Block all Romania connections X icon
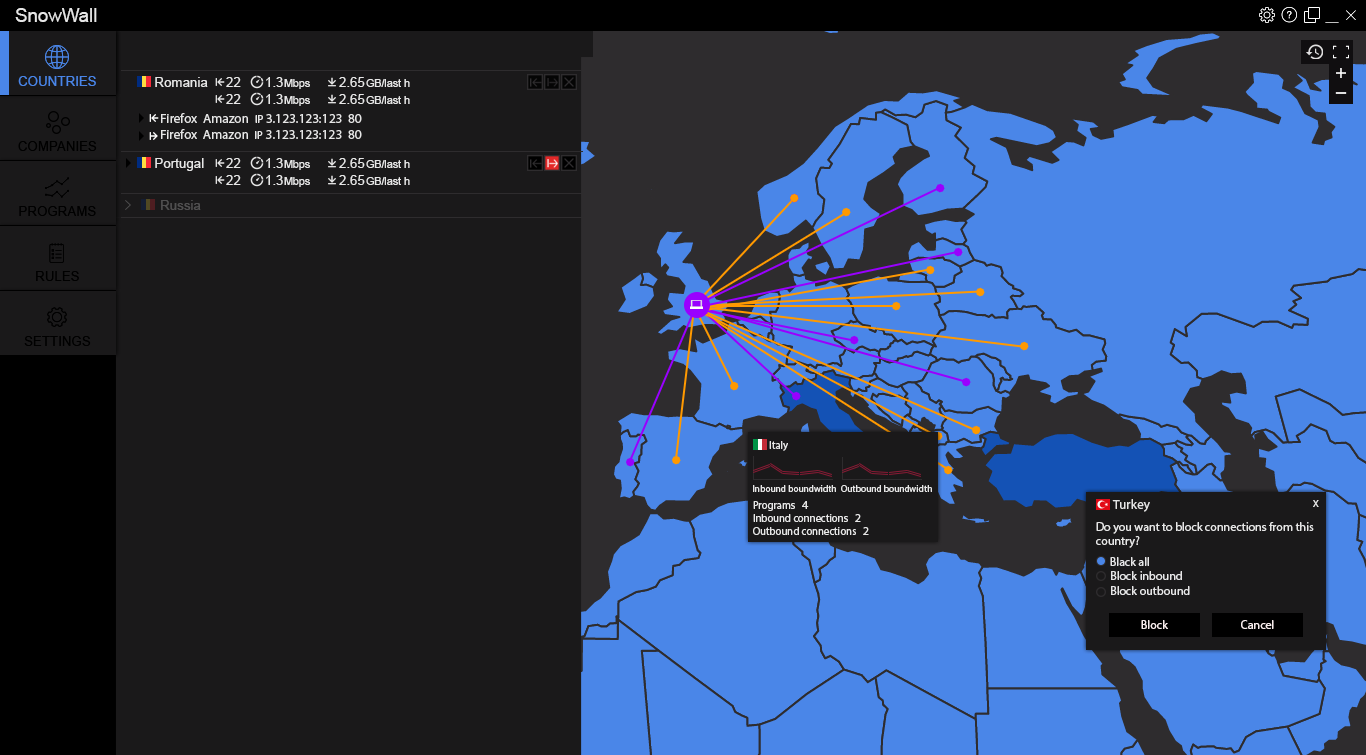 (569, 82)
